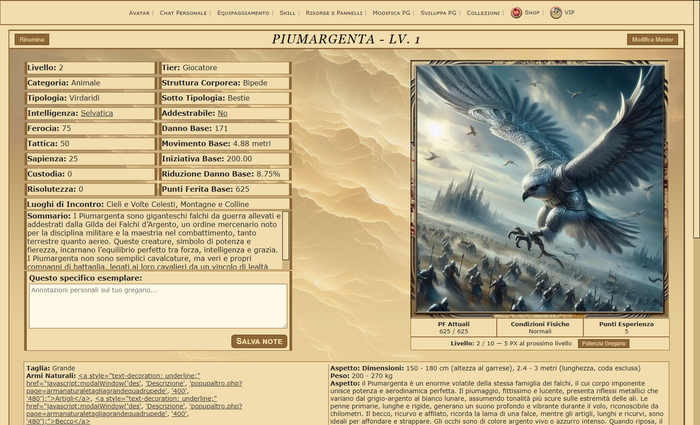
Task: Click the Potenzia Gregario button
Action: 604,343
